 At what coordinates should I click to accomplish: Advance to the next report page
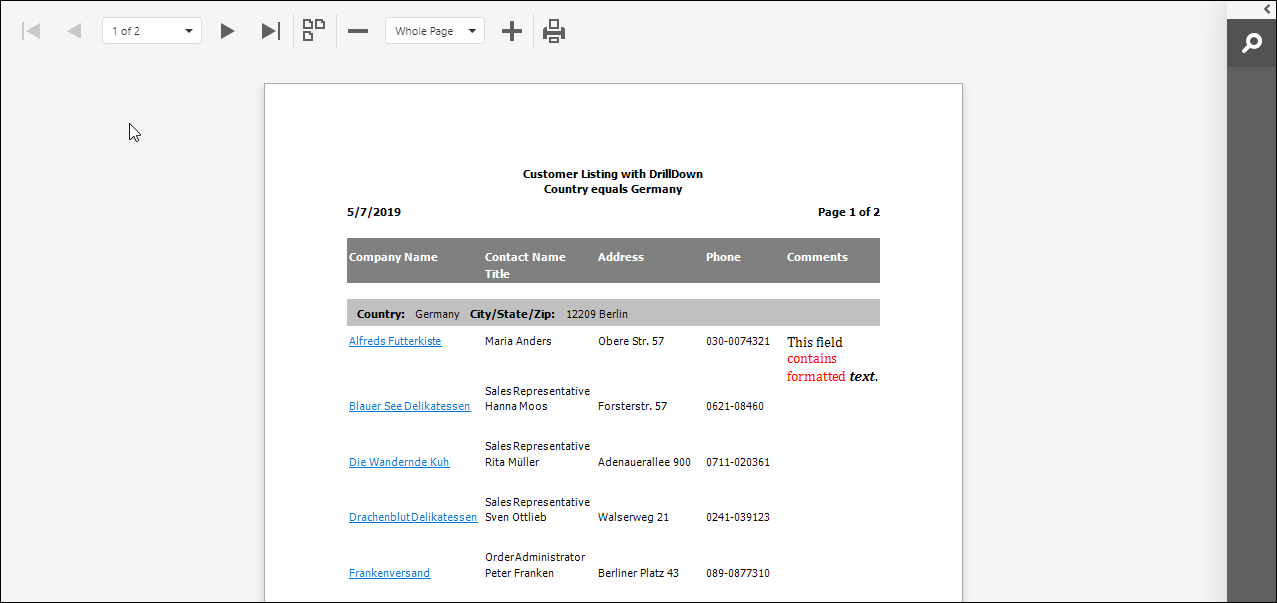[x=227, y=31]
